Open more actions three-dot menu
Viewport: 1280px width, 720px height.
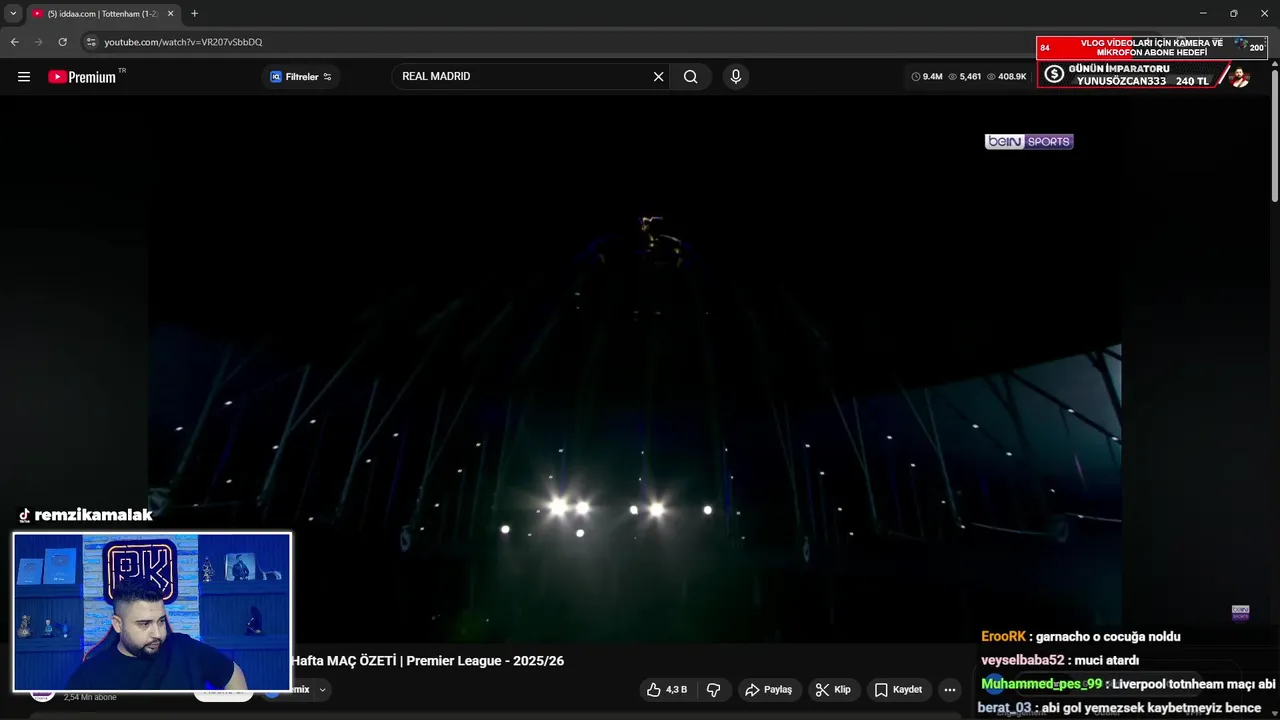pos(950,690)
